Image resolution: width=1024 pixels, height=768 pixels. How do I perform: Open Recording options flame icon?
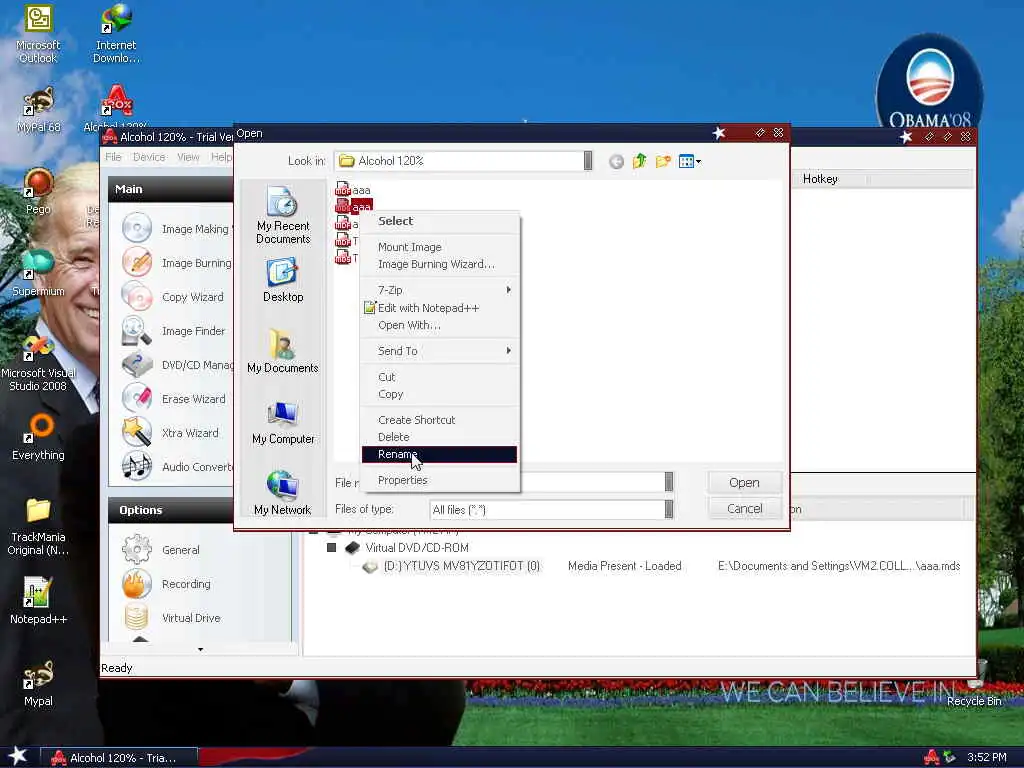(137, 583)
